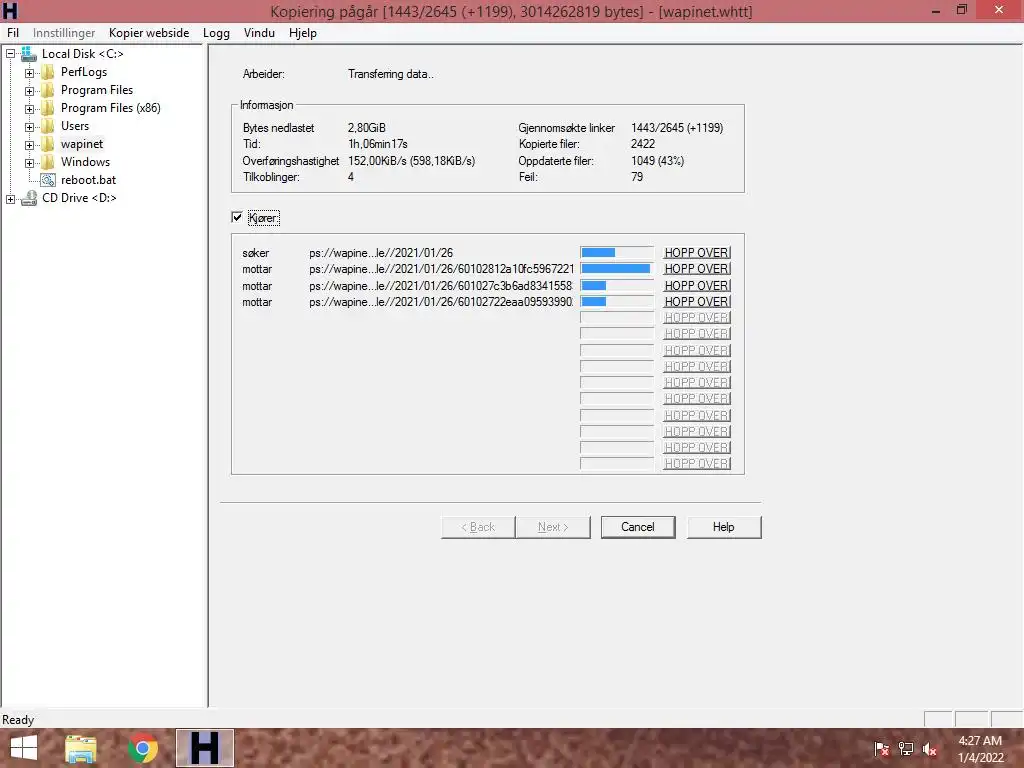Image resolution: width=1024 pixels, height=768 pixels.
Task: Collapse the Local Disk C: tree node
Action: coord(10,54)
